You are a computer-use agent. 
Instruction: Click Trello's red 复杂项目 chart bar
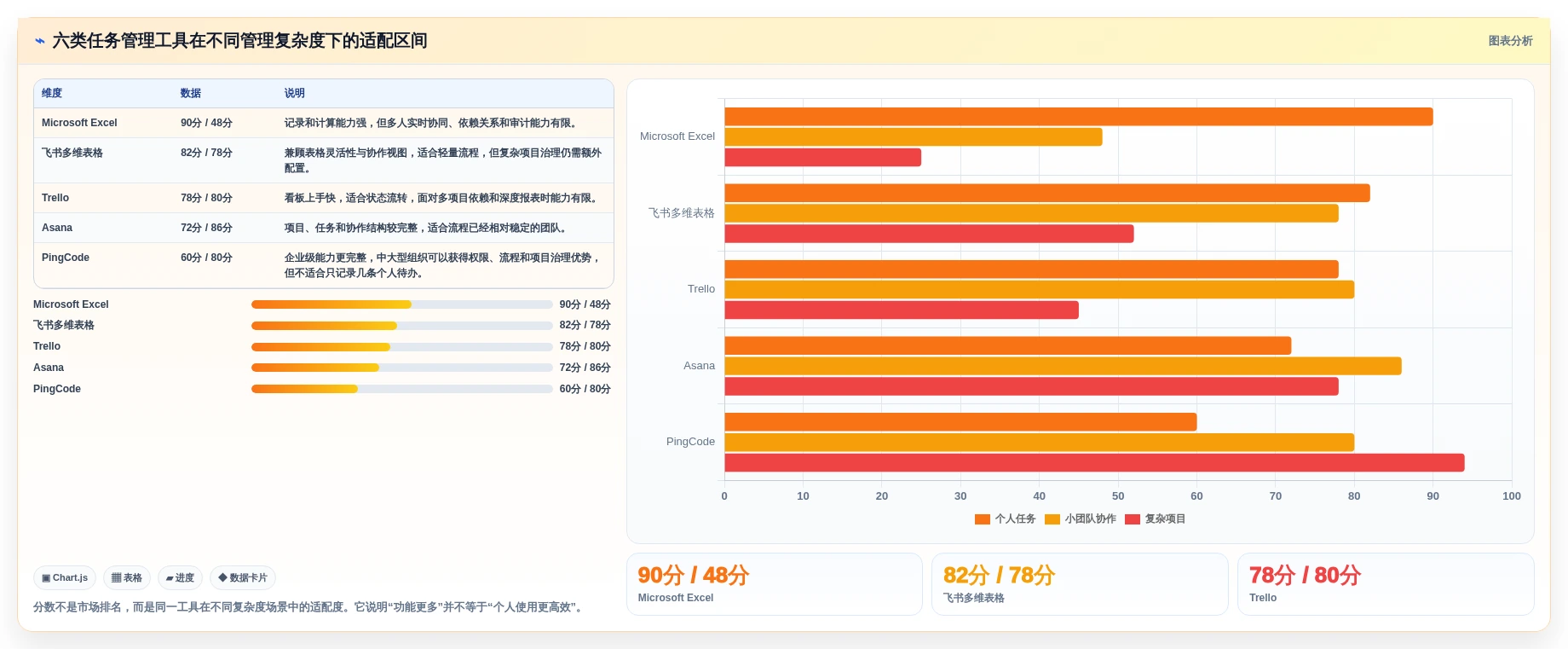click(902, 310)
